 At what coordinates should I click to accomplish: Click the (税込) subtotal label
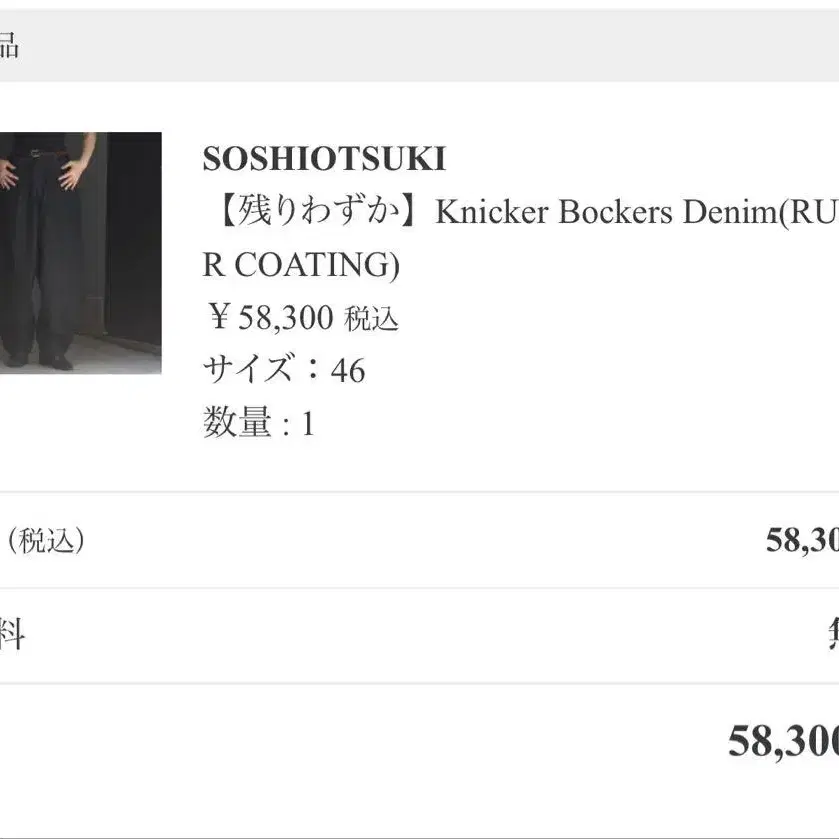(45, 540)
